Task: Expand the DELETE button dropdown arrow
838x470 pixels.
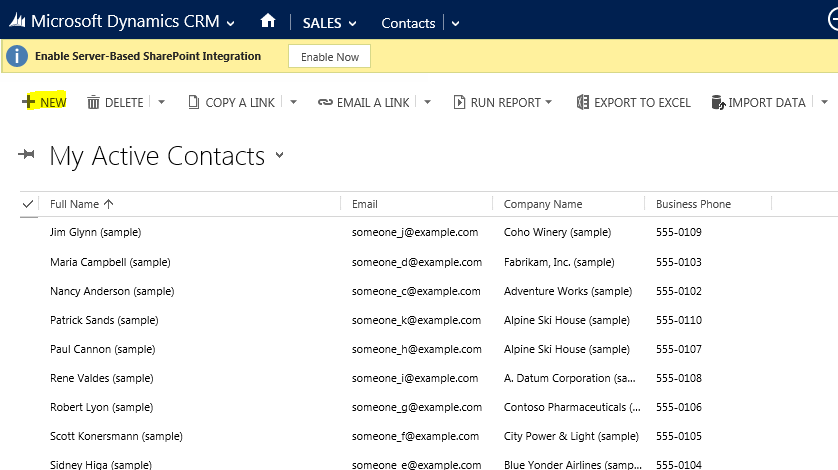Action: coord(161,102)
